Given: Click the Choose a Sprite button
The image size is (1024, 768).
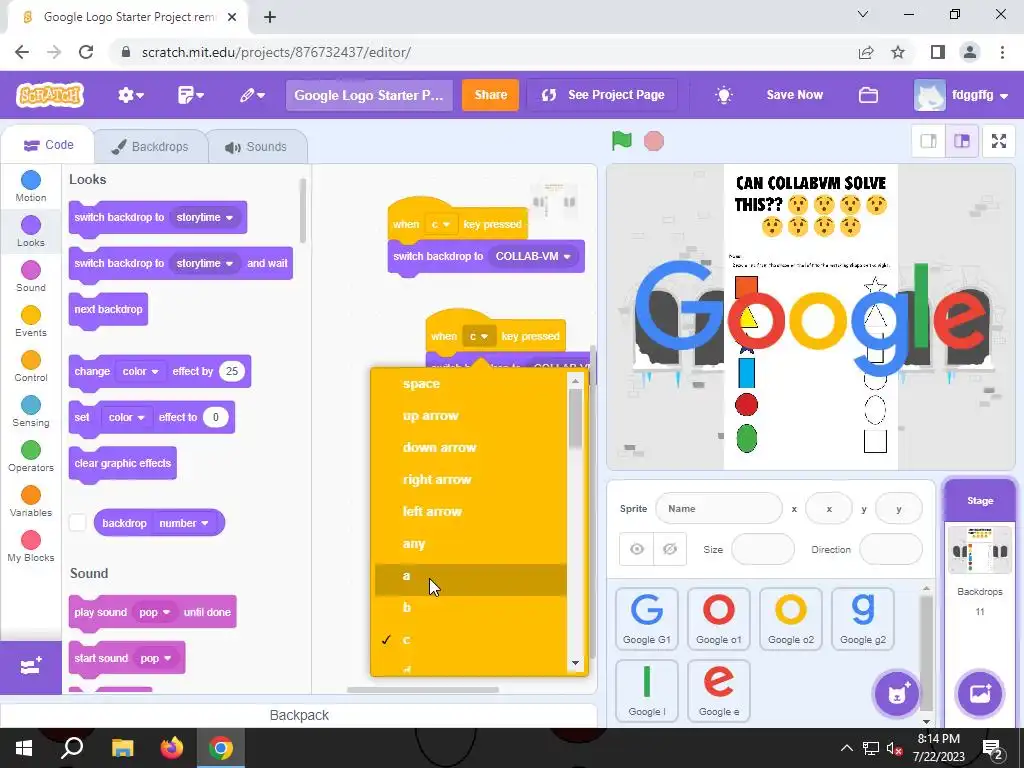Looking at the screenshot, I should click(897, 694).
